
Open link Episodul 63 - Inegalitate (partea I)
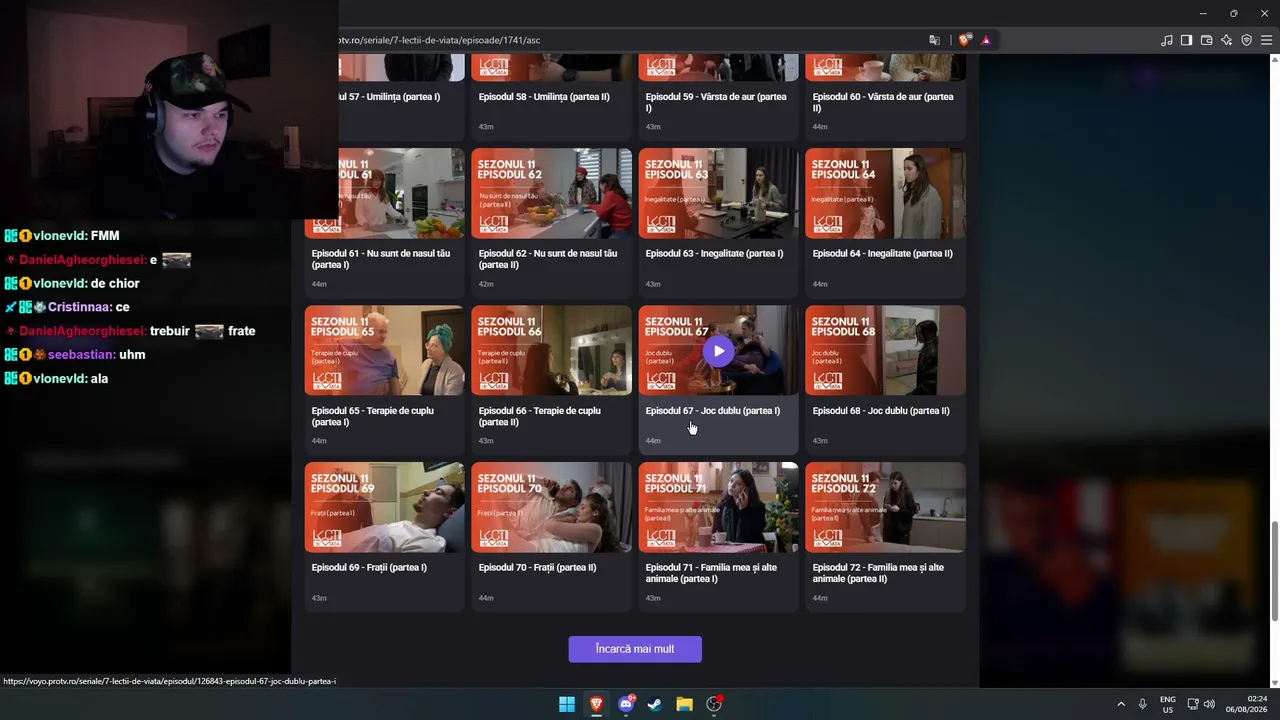click(x=715, y=254)
